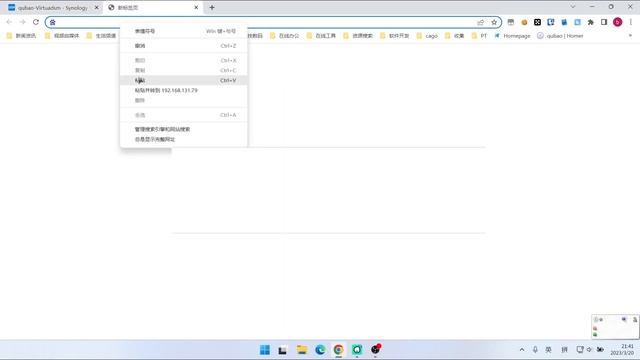
Task: Click the black-and-white square extension icon
Action: [x=538, y=22]
